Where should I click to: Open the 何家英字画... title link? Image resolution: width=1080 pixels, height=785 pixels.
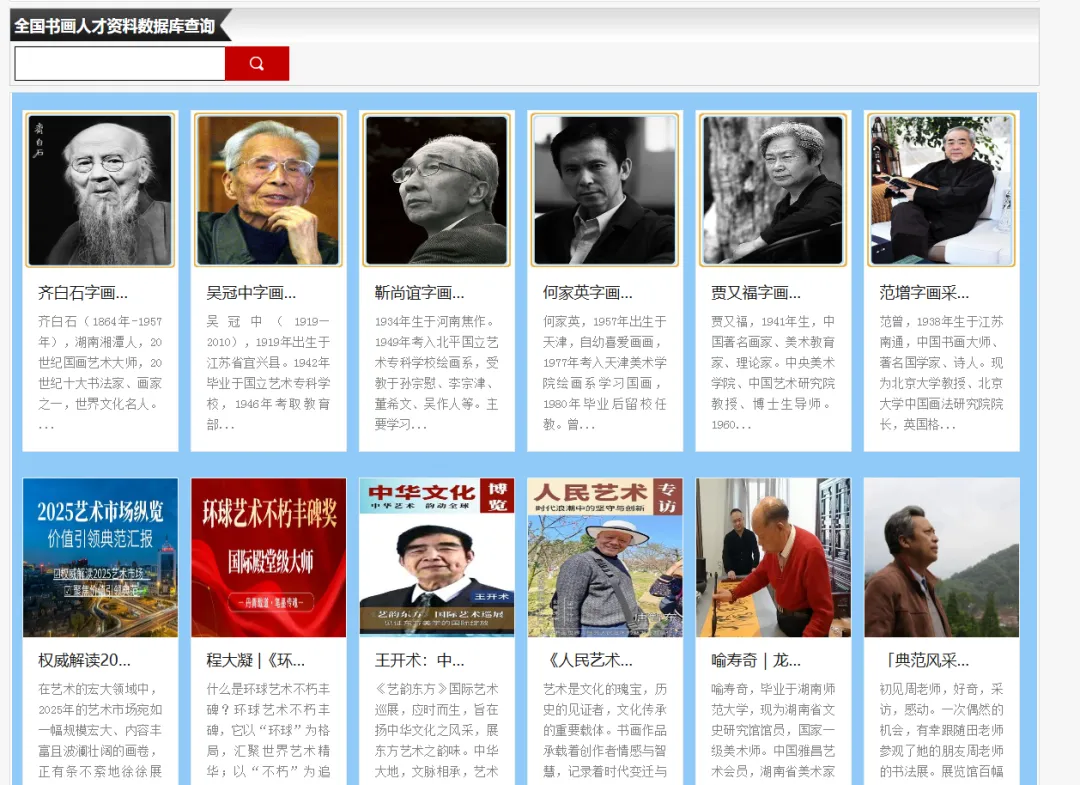588,293
